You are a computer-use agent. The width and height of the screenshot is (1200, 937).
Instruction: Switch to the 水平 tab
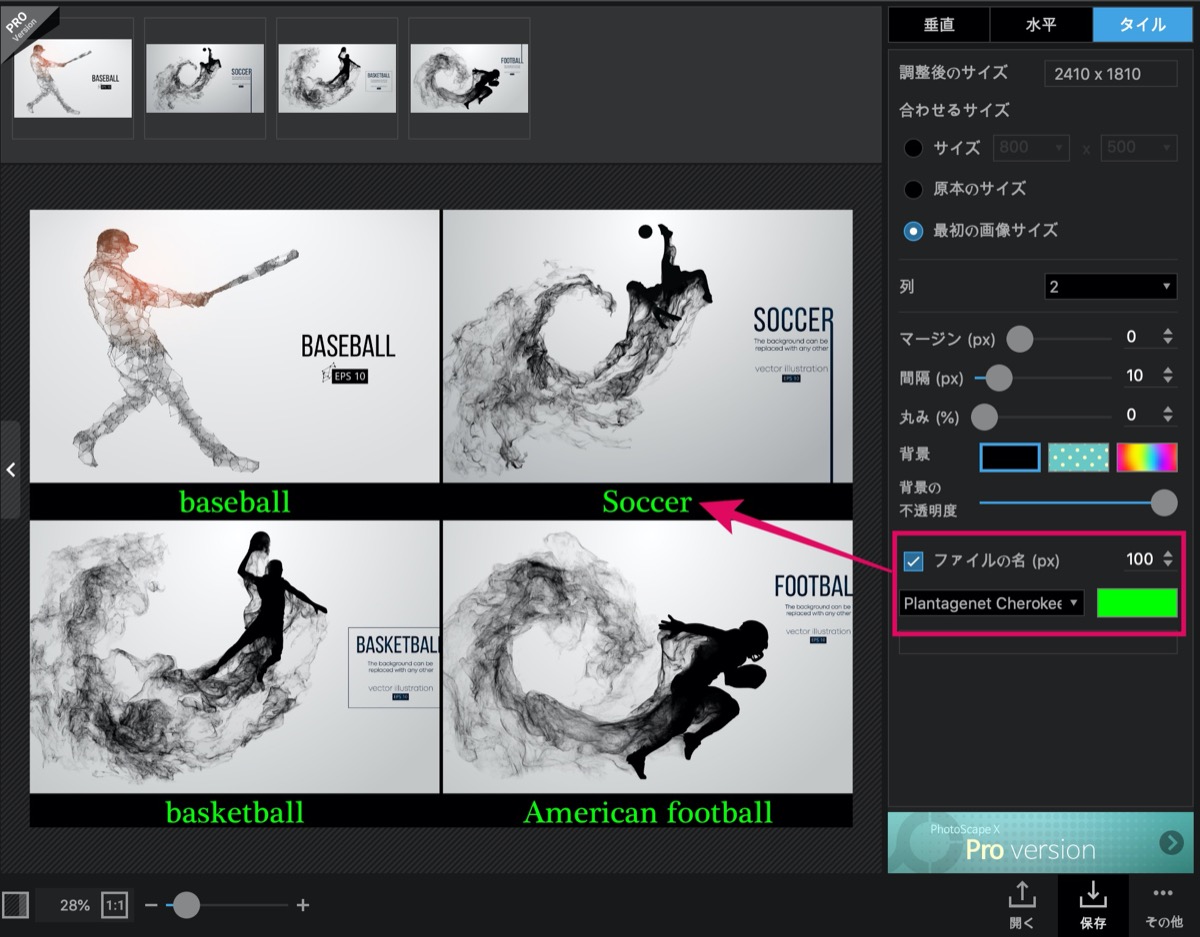[1041, 25]
